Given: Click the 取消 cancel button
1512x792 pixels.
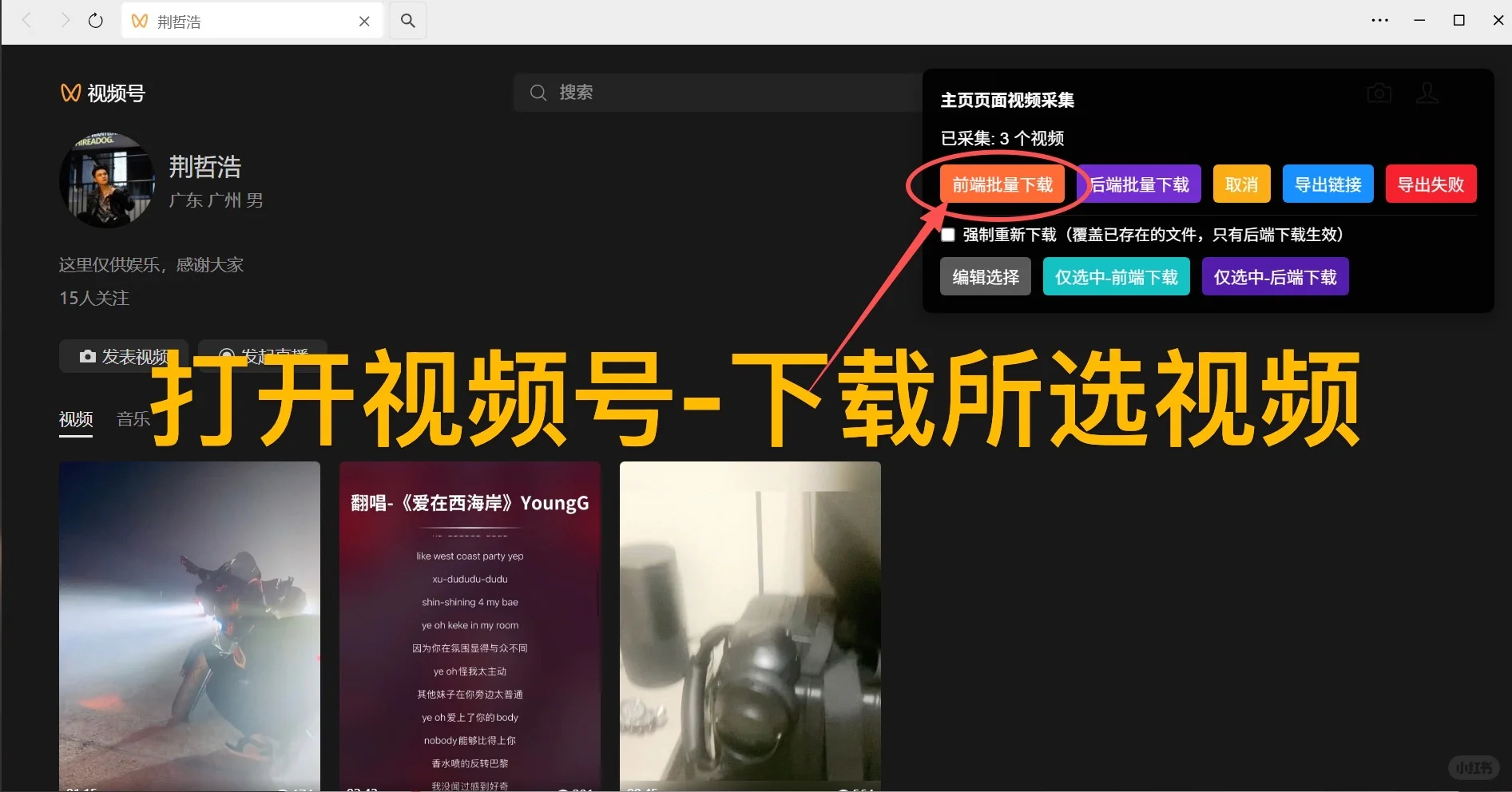Looking at the screenshot, I should click(1241, 184).
